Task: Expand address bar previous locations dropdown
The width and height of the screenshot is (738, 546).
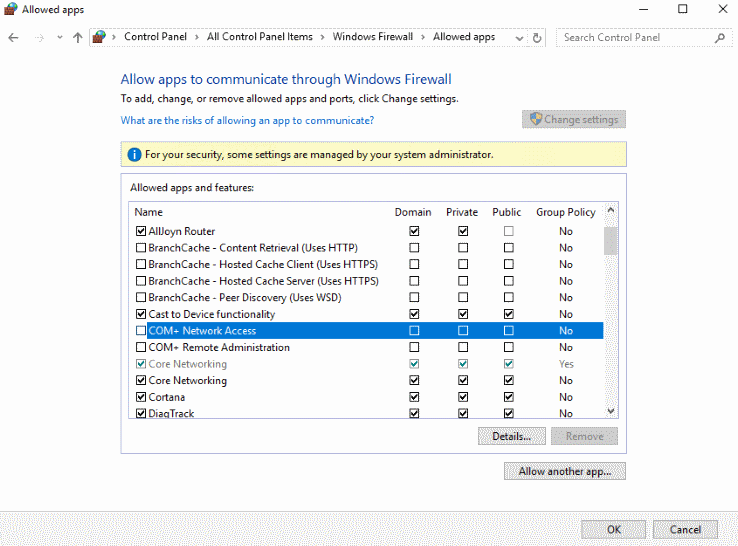Action: click(519, 38)
